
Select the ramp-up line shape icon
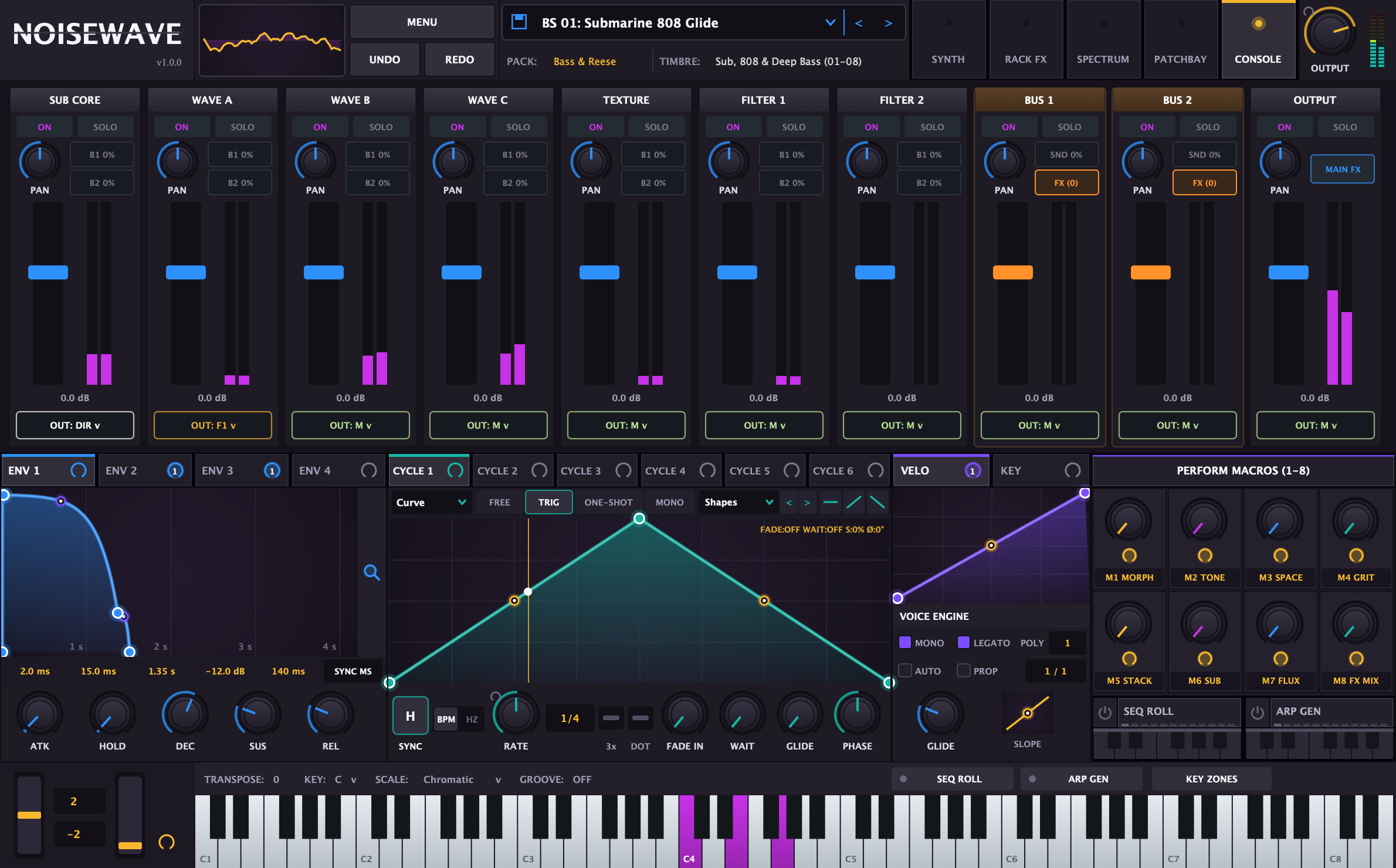pos(854,502)
